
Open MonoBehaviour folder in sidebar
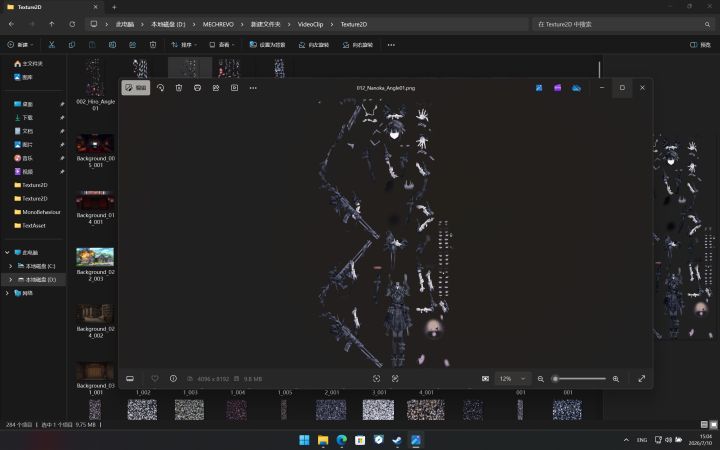[39, 212]
